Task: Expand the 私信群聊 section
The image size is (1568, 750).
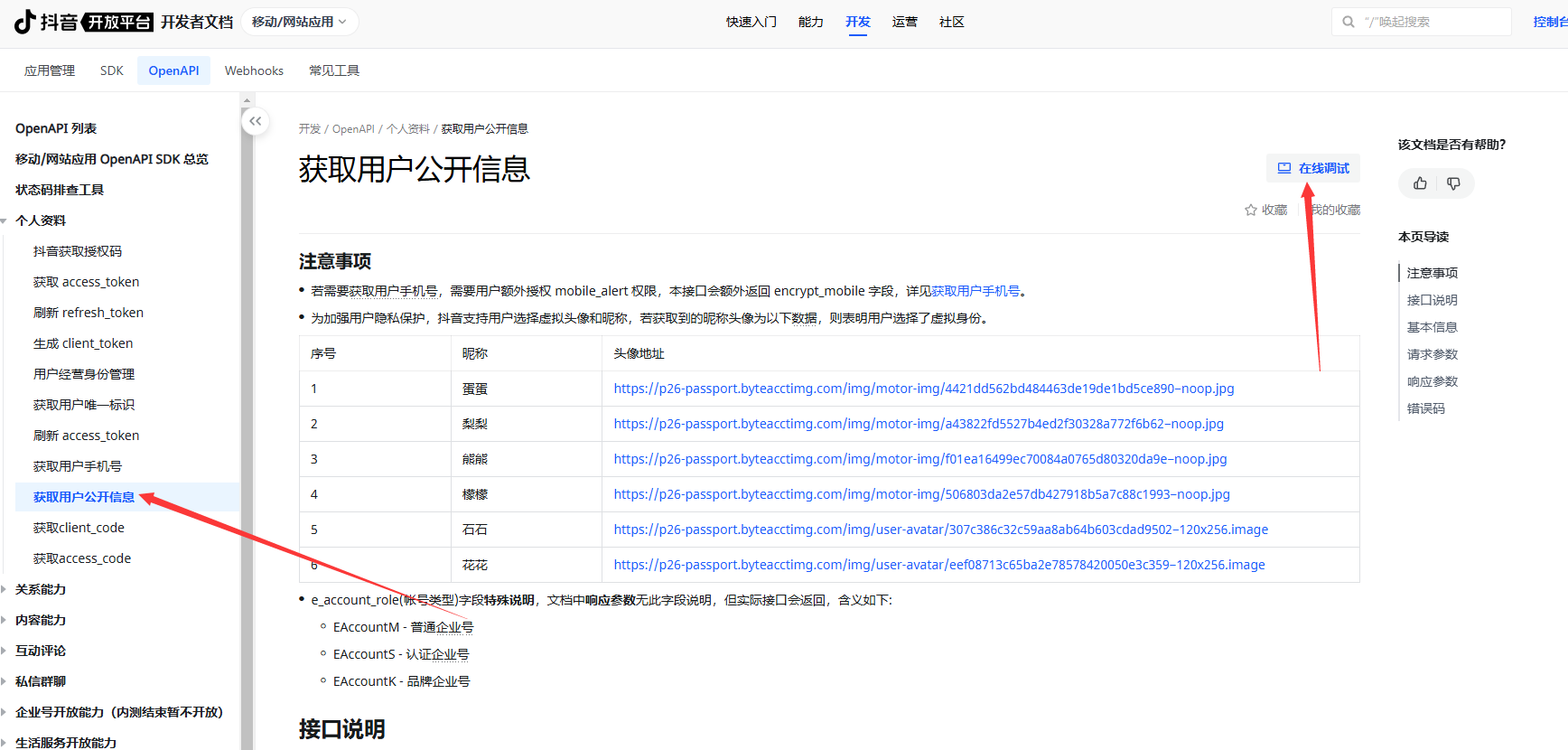Action: pos(5,681)
